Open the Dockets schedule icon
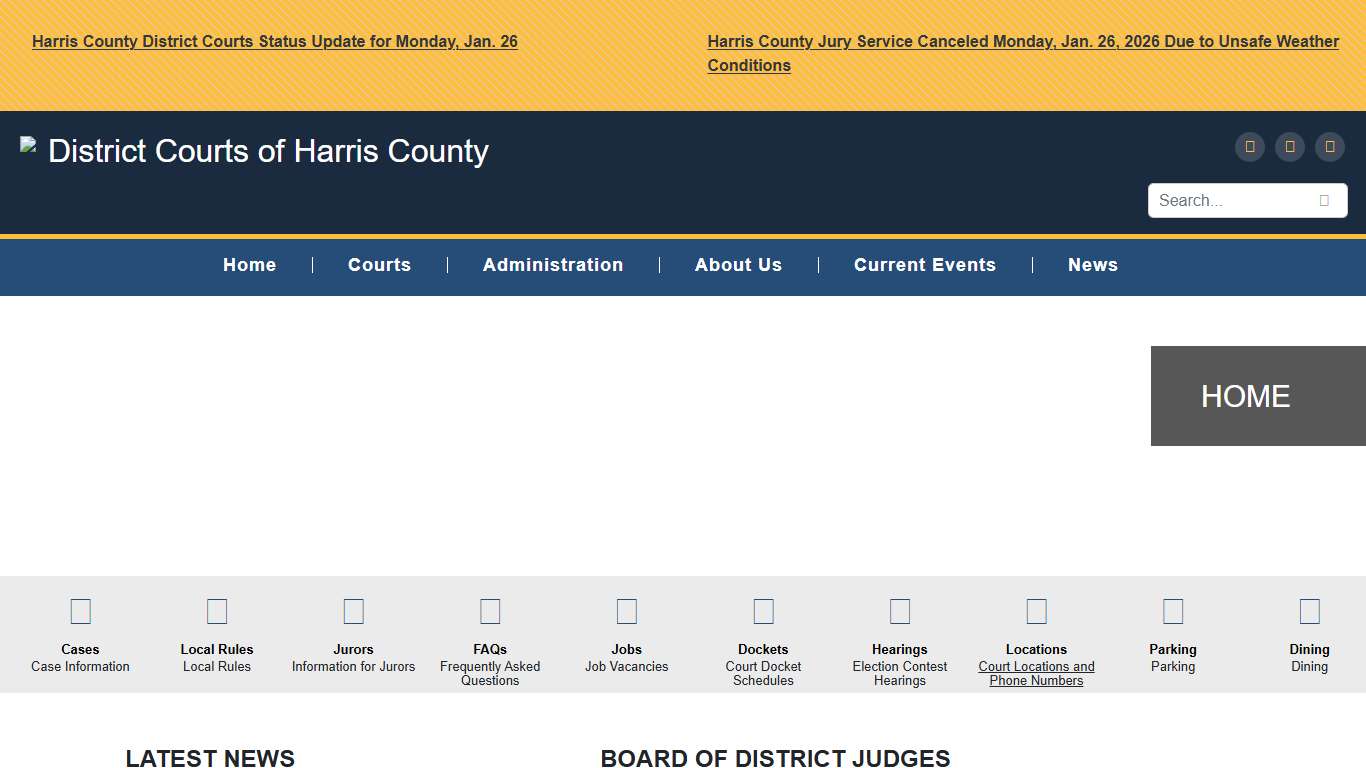Screen dimensions: 1366x768 coord(763,611)
